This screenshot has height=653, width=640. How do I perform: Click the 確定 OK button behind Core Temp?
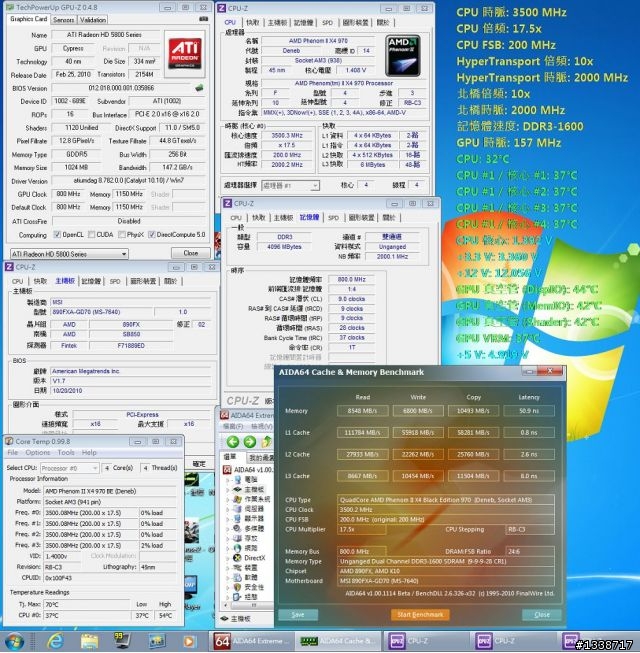[199, 464]
